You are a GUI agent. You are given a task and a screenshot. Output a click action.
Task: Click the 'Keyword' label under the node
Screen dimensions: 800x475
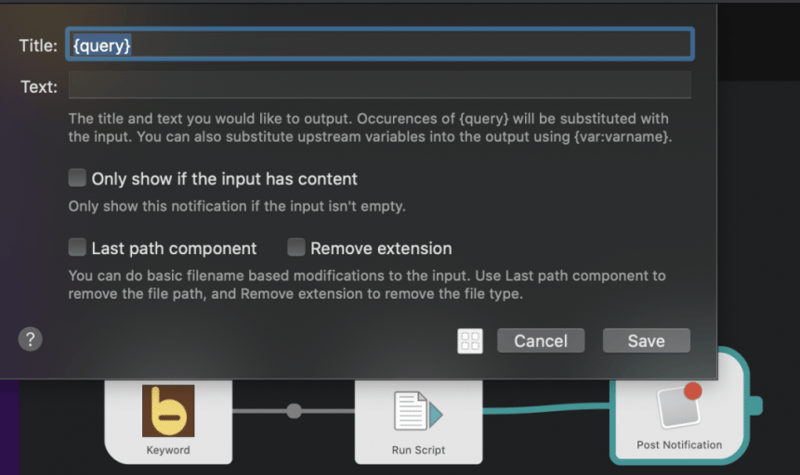click(x=167, y=450)
